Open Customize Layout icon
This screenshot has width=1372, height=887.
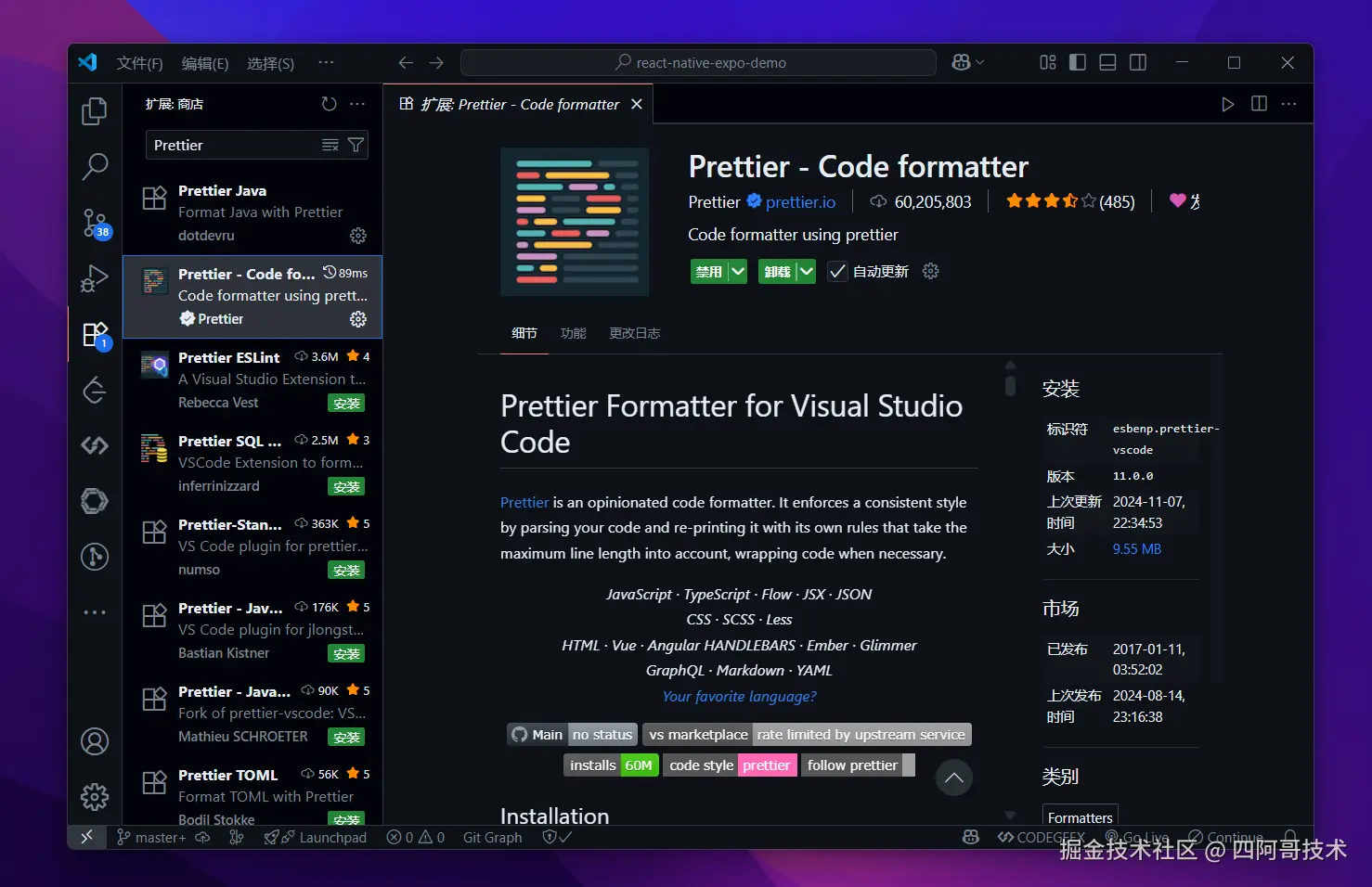click(1048, 63)
